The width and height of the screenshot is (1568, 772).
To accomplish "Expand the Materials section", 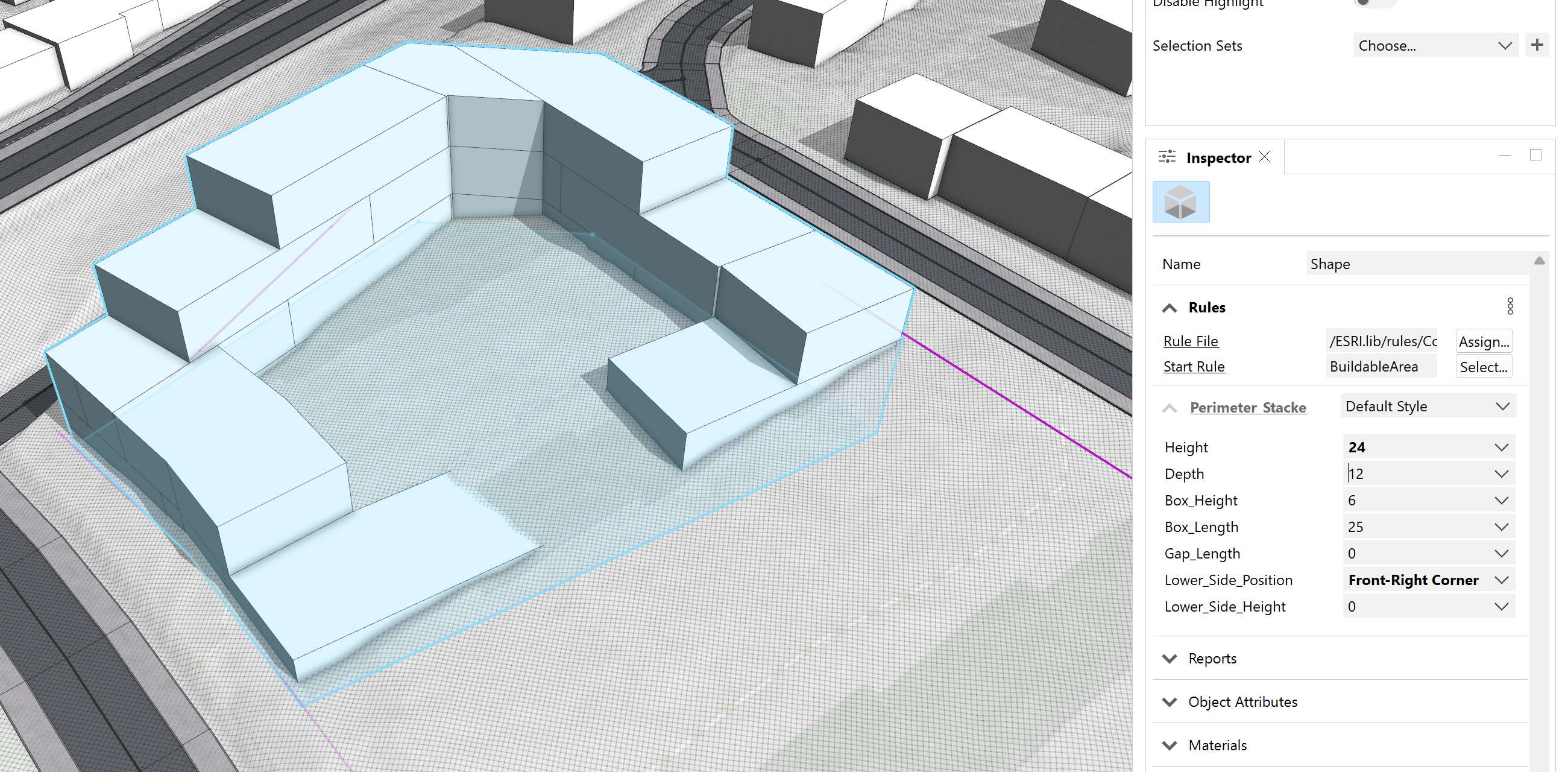I will (x=1170, y=745).
